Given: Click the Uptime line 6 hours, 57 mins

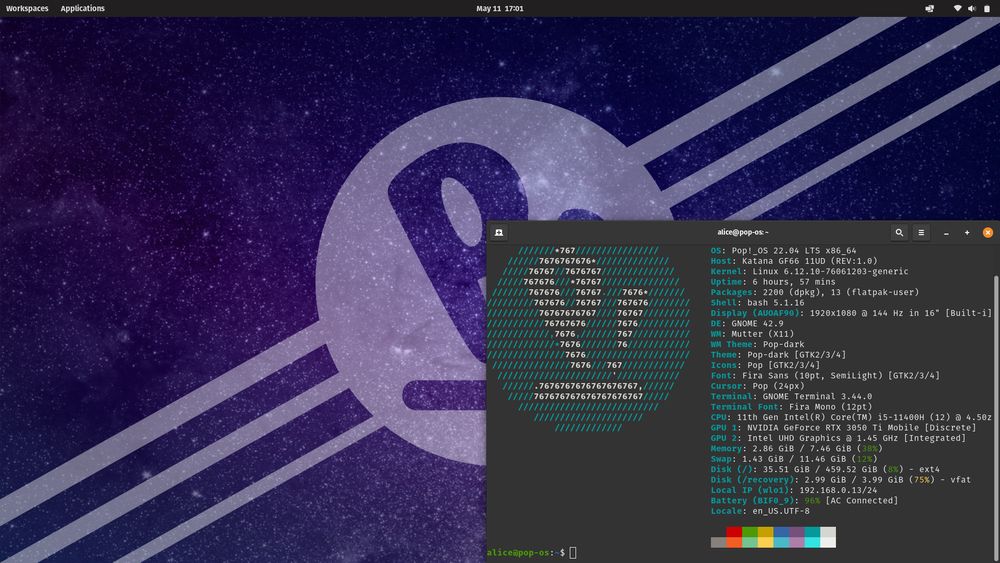Looking at the screenshot, I should 773,282.
